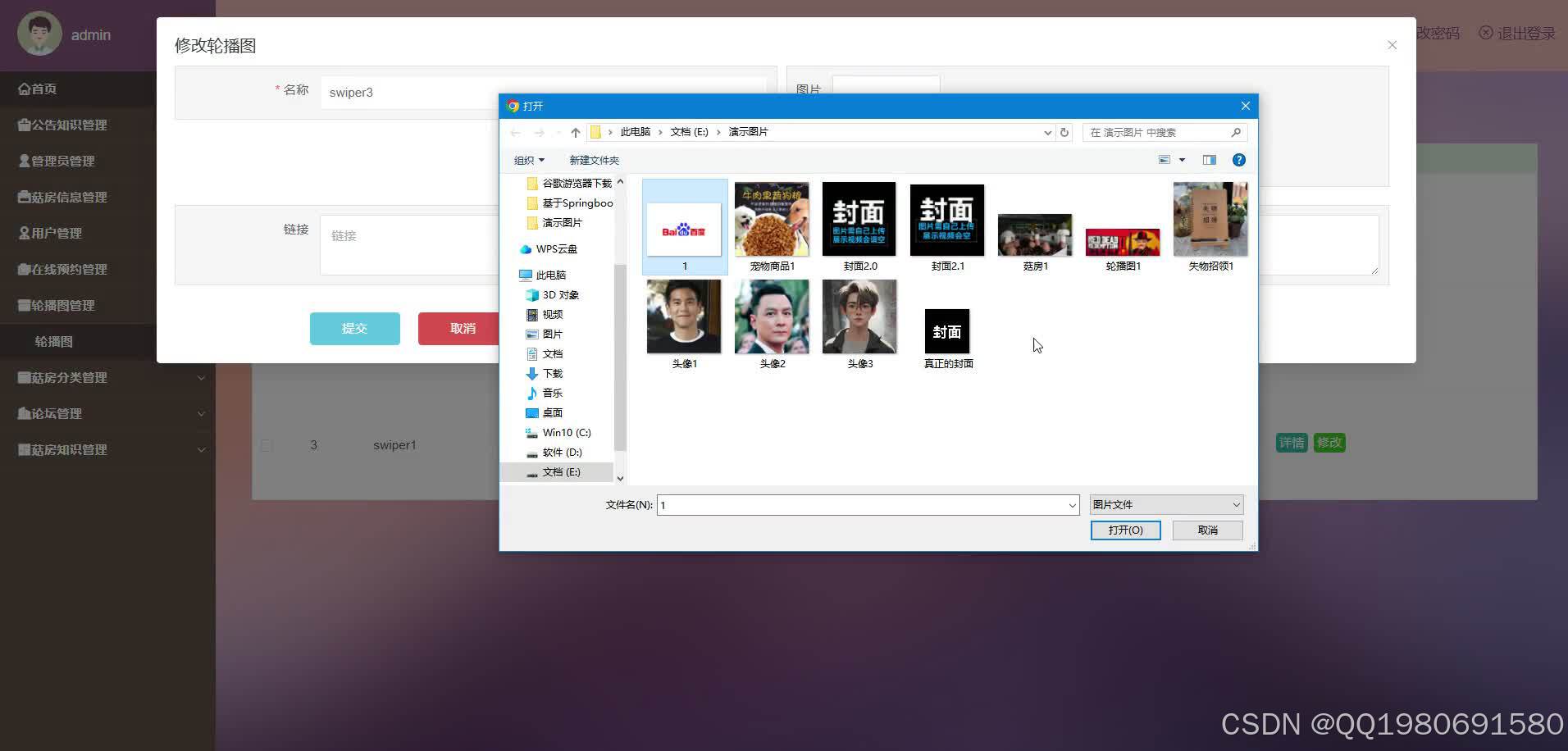Open 谷歌游览器下载 folder in tree
Screen dimensions: 1568x751
pos(569,184)
